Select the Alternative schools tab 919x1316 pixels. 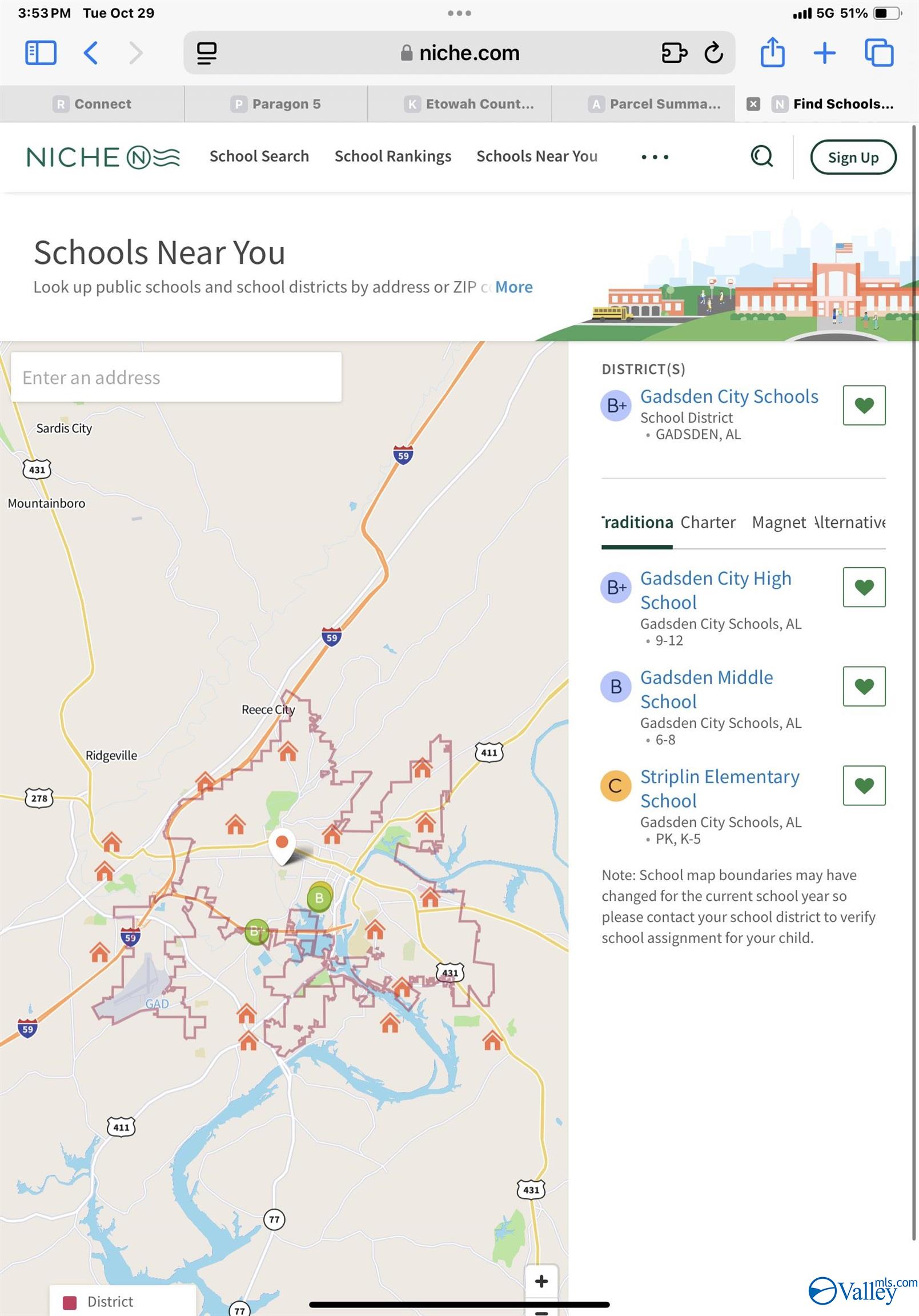click(850, 522)
